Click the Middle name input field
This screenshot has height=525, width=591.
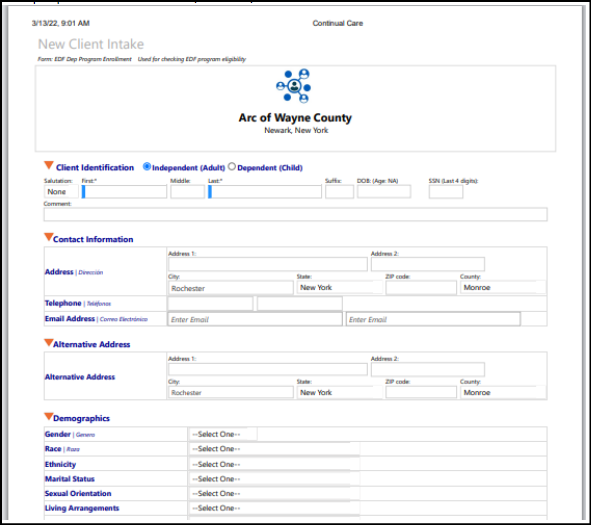point(187,192)
